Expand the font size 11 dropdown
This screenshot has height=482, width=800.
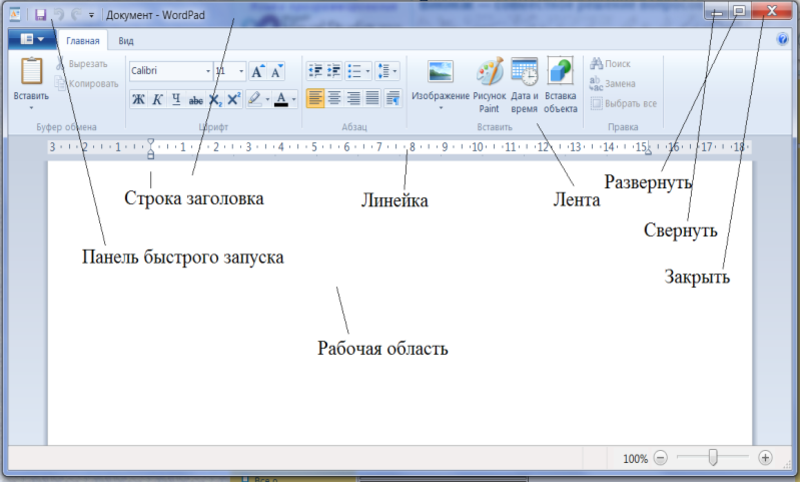(x=240, y=71)
